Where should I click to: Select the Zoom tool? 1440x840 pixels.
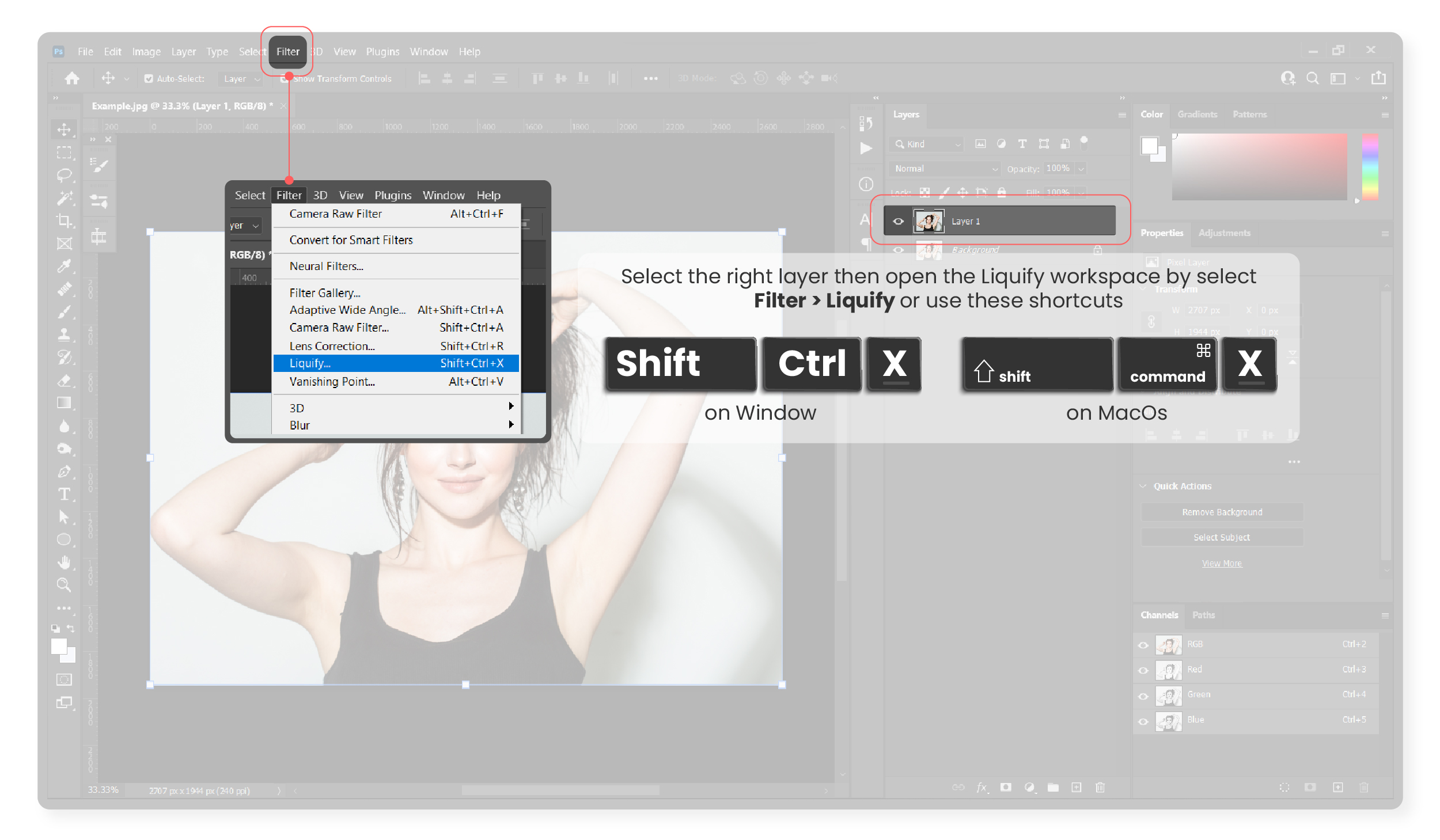pyautogui.click(x=64, y=585)
